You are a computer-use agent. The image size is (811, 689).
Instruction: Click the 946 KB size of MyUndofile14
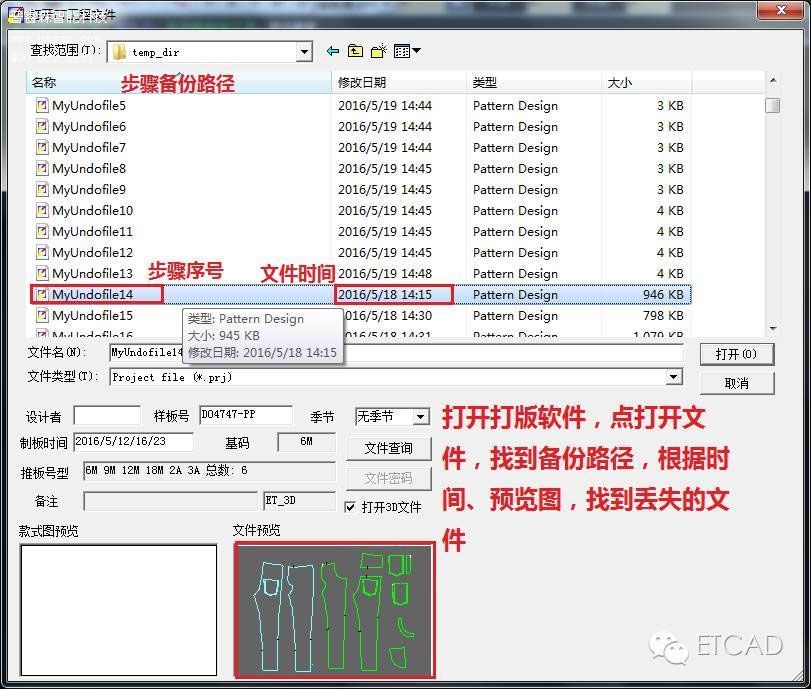(x=663, y=294)
